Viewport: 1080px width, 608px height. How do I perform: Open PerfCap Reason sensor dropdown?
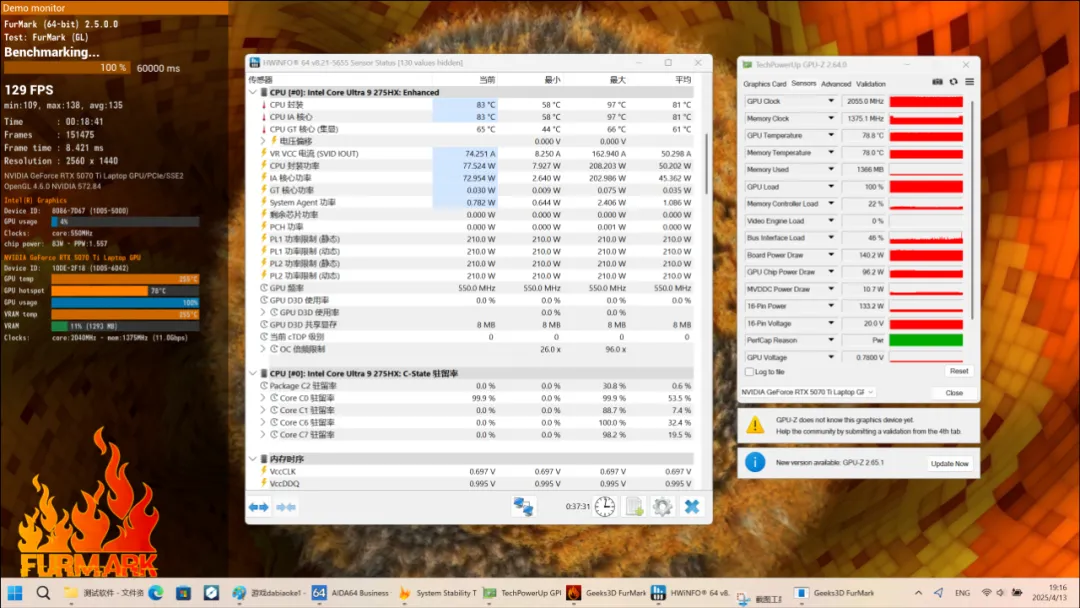pyautogui.click(x=831, y=340)
